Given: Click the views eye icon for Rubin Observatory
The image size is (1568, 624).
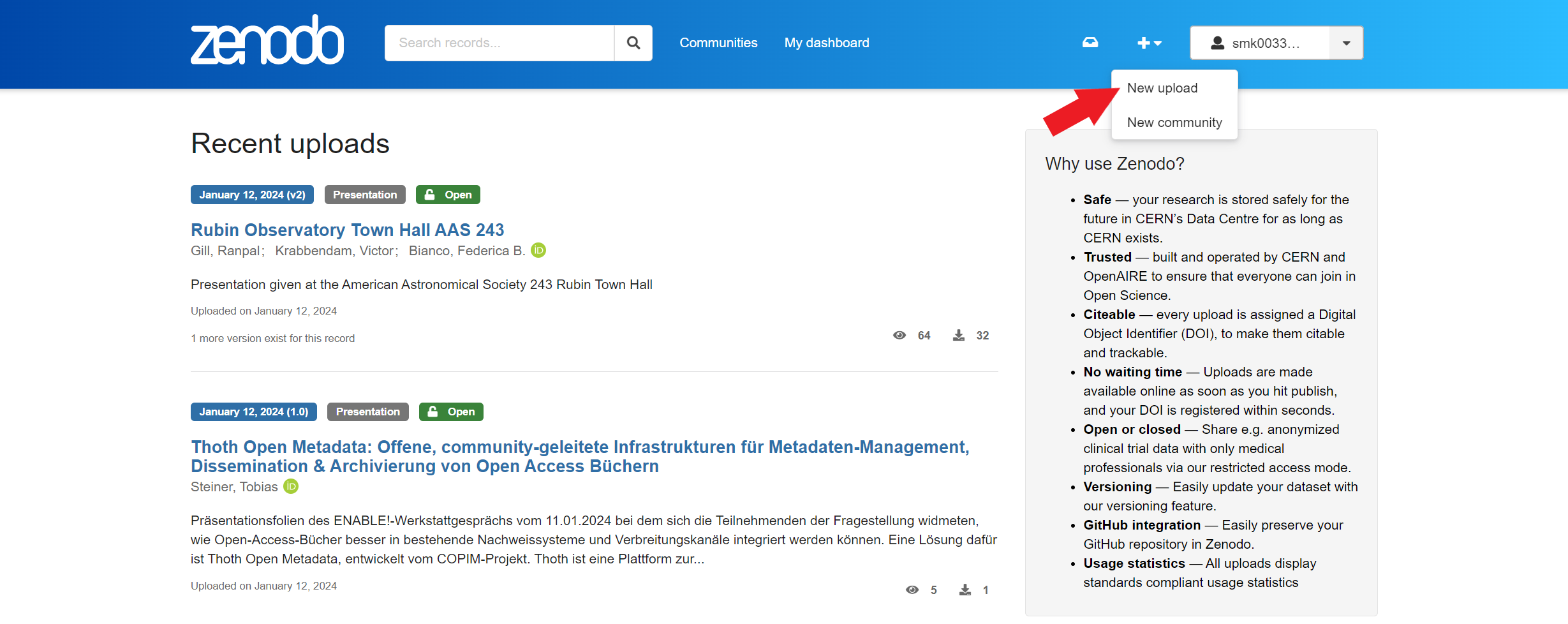Looking at the screenshot, I should (x=899, y=335).
